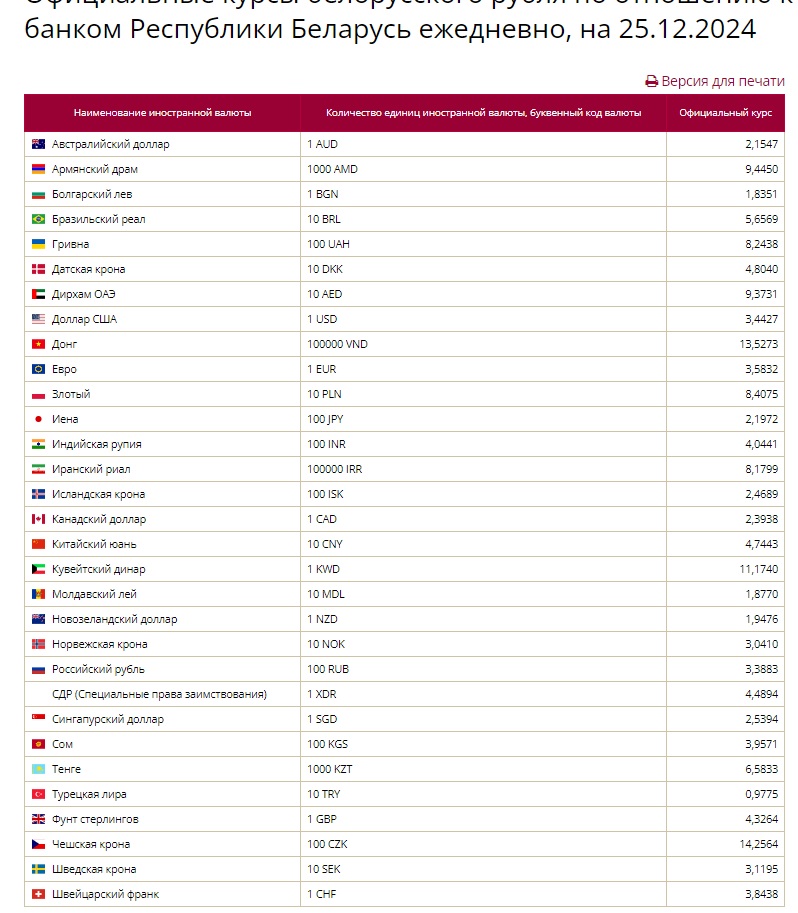This screenshot has height=913, width=798.
Task: Click the Официальный курс column header
Action: point(726,112)
